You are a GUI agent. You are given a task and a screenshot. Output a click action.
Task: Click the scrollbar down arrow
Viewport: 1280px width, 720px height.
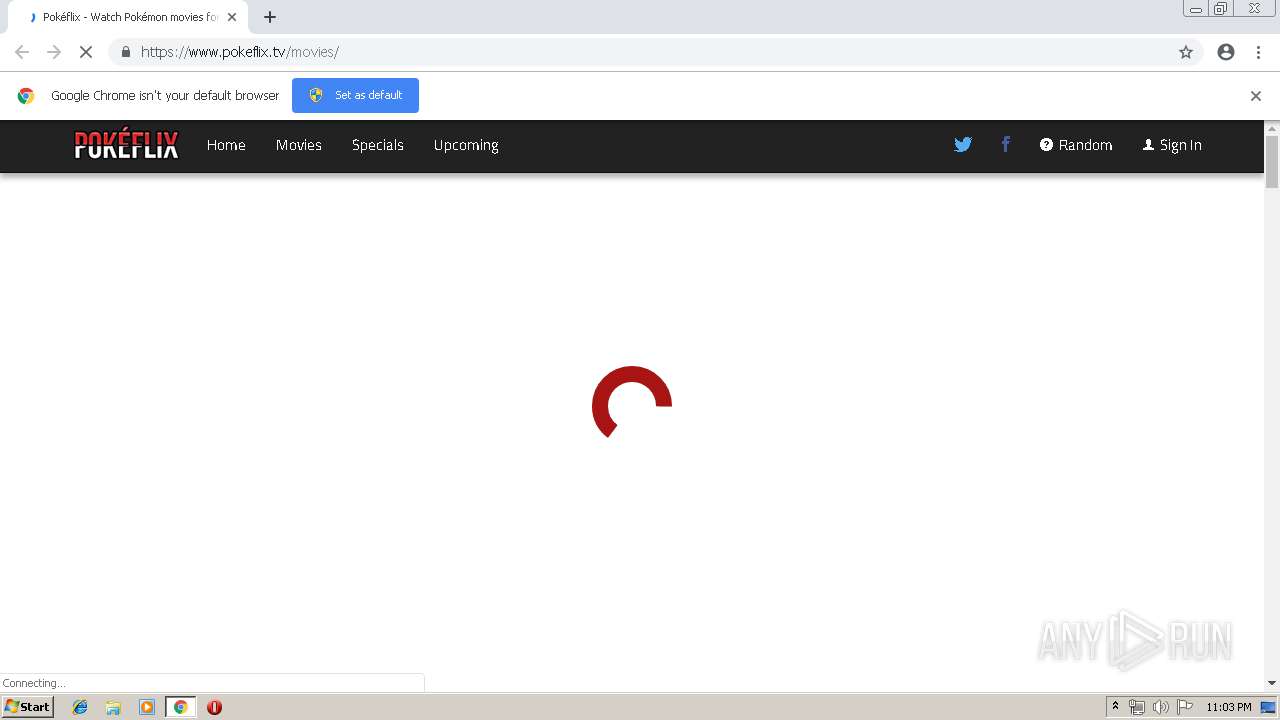pyautogui.click(x=1272, y=683)
